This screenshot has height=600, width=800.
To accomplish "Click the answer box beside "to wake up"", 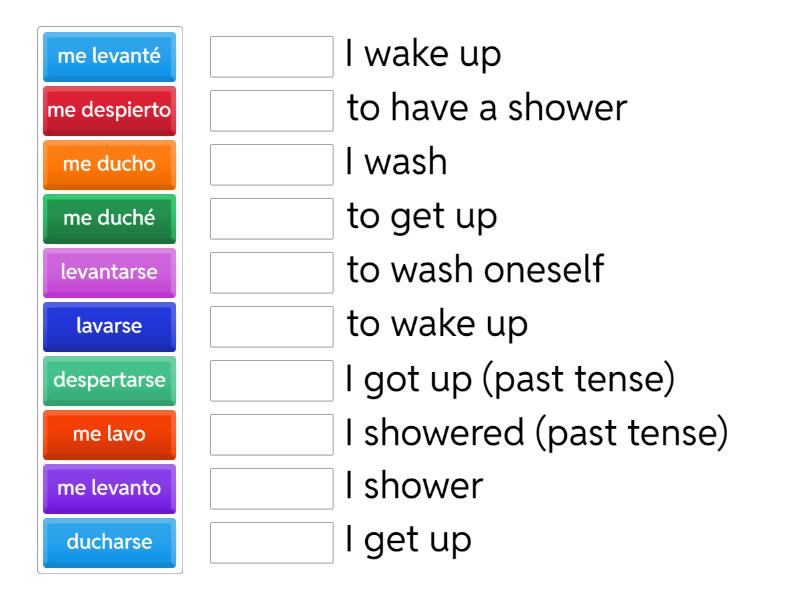I will pyautogui.click(x=272, y=327).
